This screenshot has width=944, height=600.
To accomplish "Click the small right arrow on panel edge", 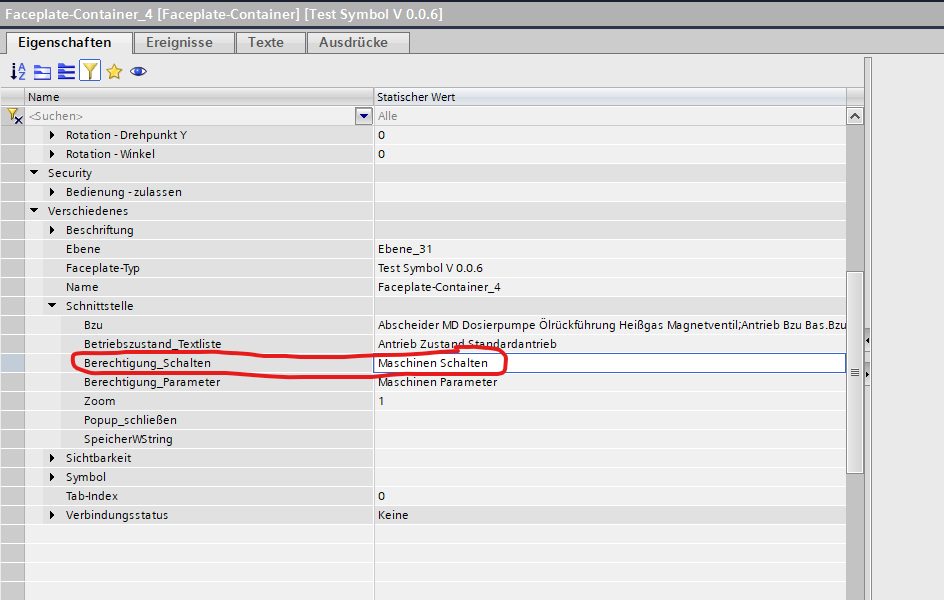I will coord(868,374).
